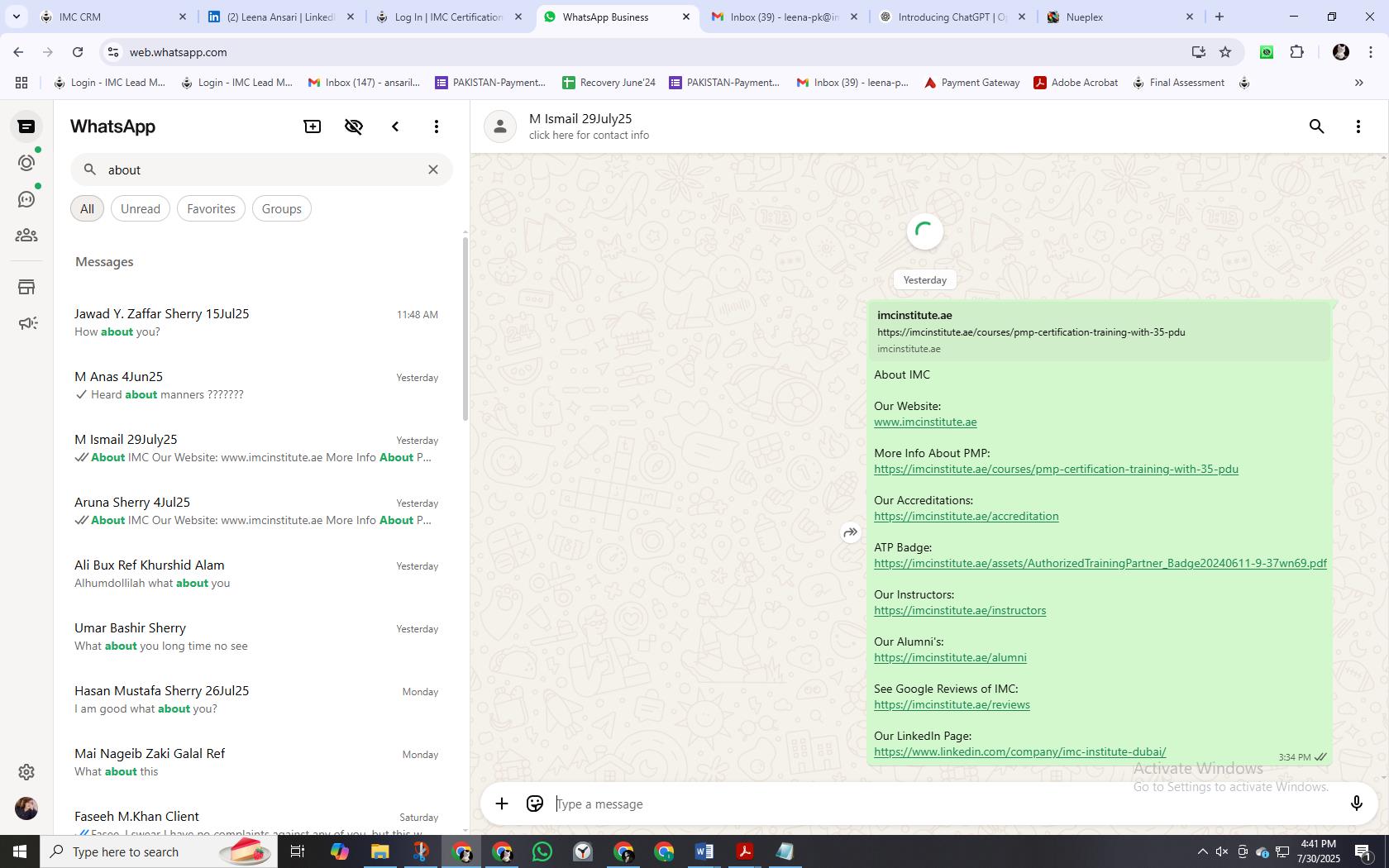This screenshot has width=1389, height=868.
Task: Select the All filter chip
Action: click(87, 209)
